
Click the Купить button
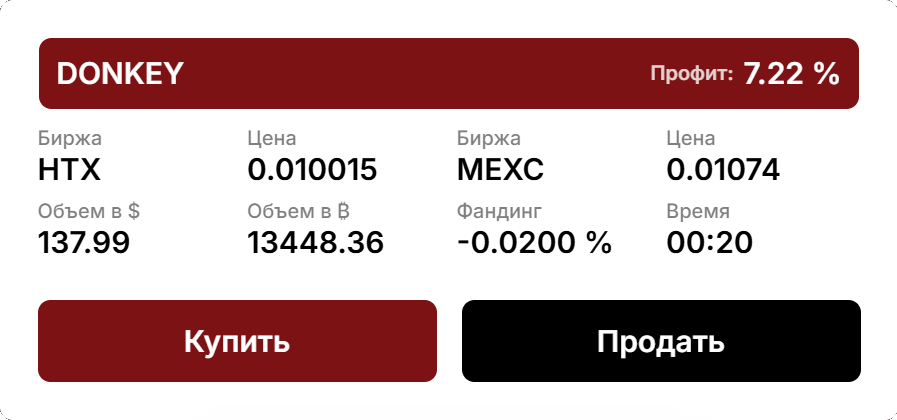click(x=237, y=341)
